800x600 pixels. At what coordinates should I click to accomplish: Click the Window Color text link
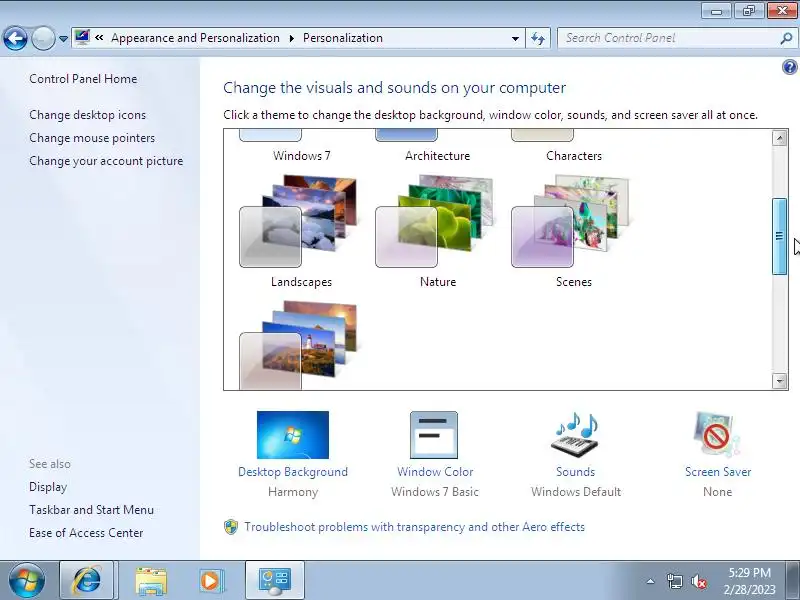pos(435,472)
